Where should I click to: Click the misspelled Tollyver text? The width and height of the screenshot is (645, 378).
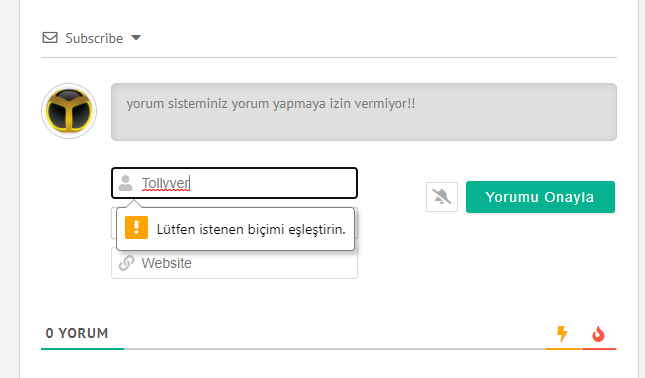click(x=166, y=183)
